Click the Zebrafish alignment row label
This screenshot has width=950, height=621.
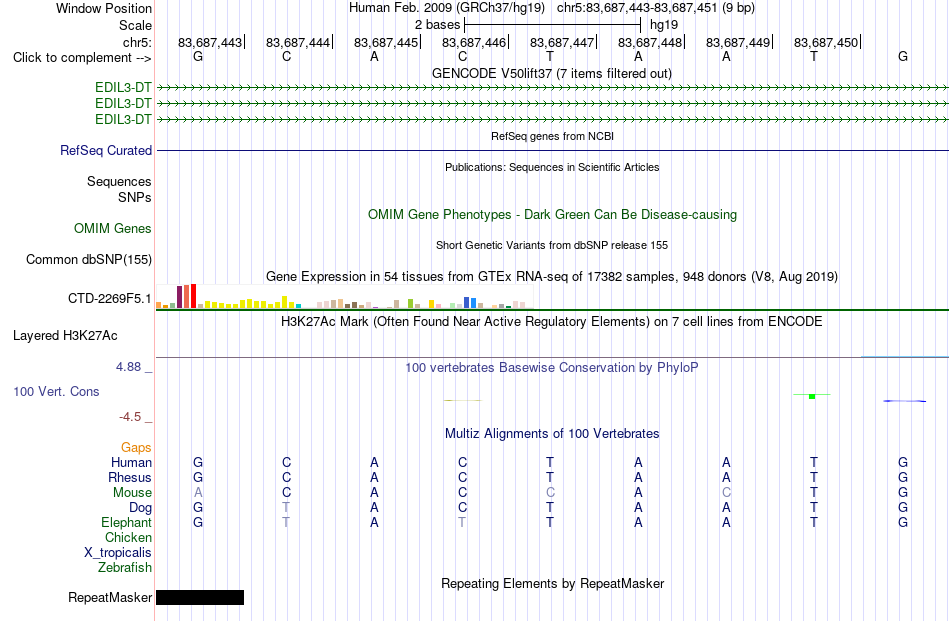coord(125,568)
